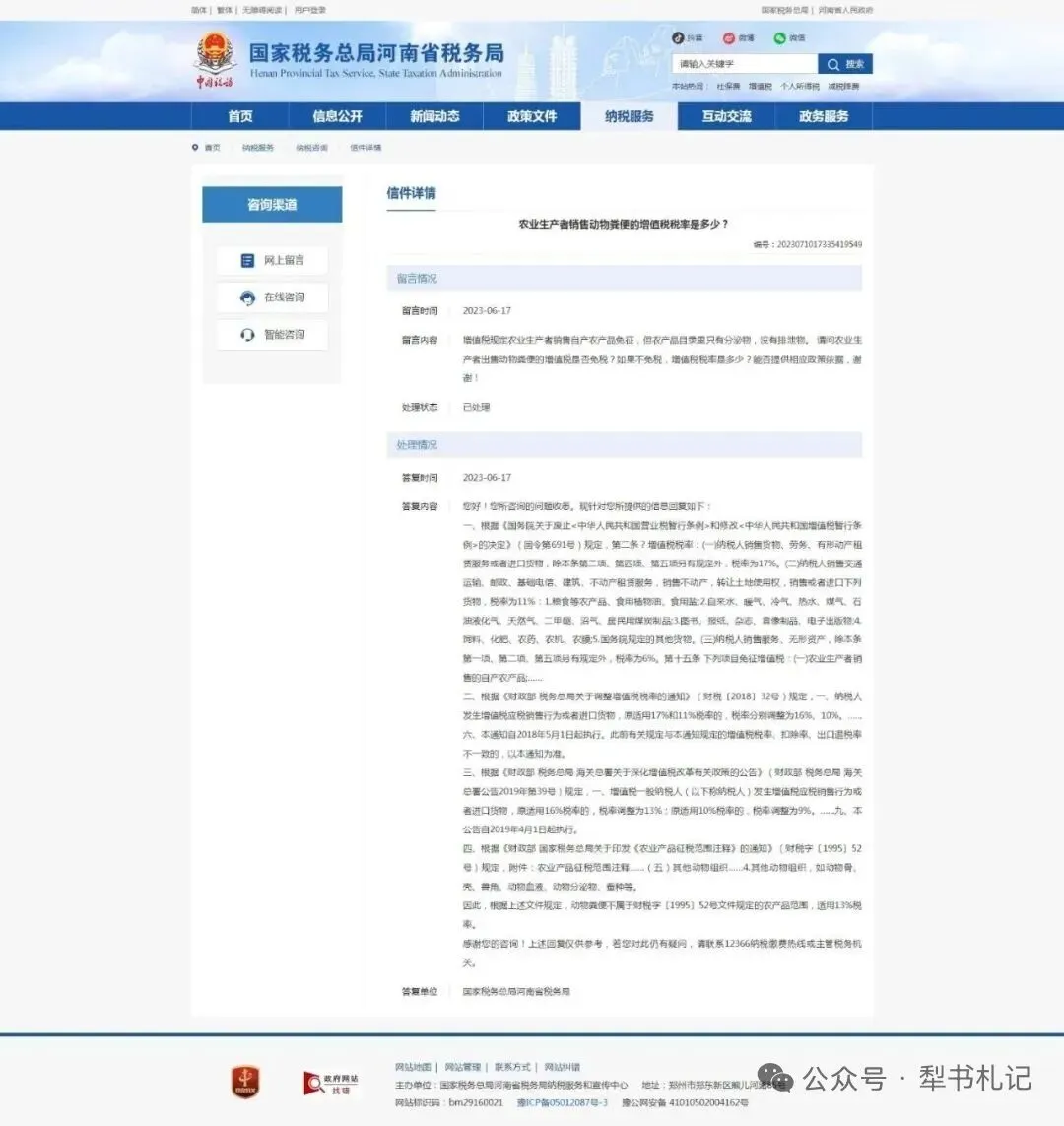
Task: Go to 纳税服务 in the breadcrumb
Action: pos(258,148)
